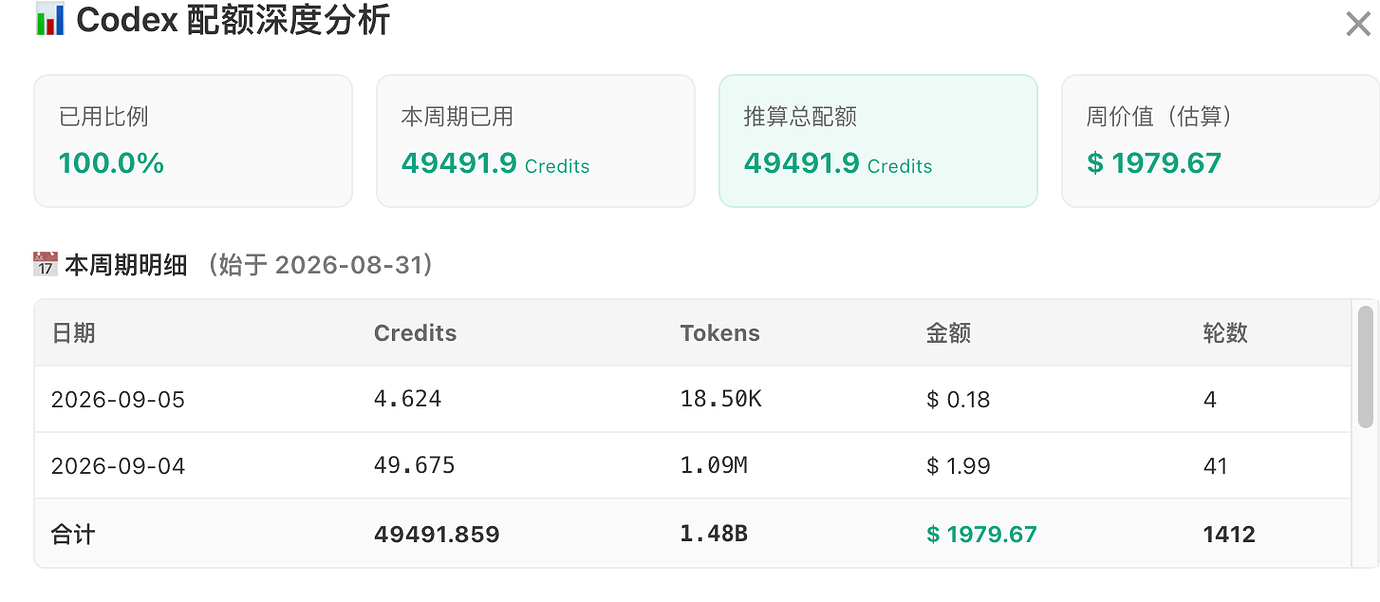
Task: Select the highlighted 推算总配额 card
Action: point(878,141)
